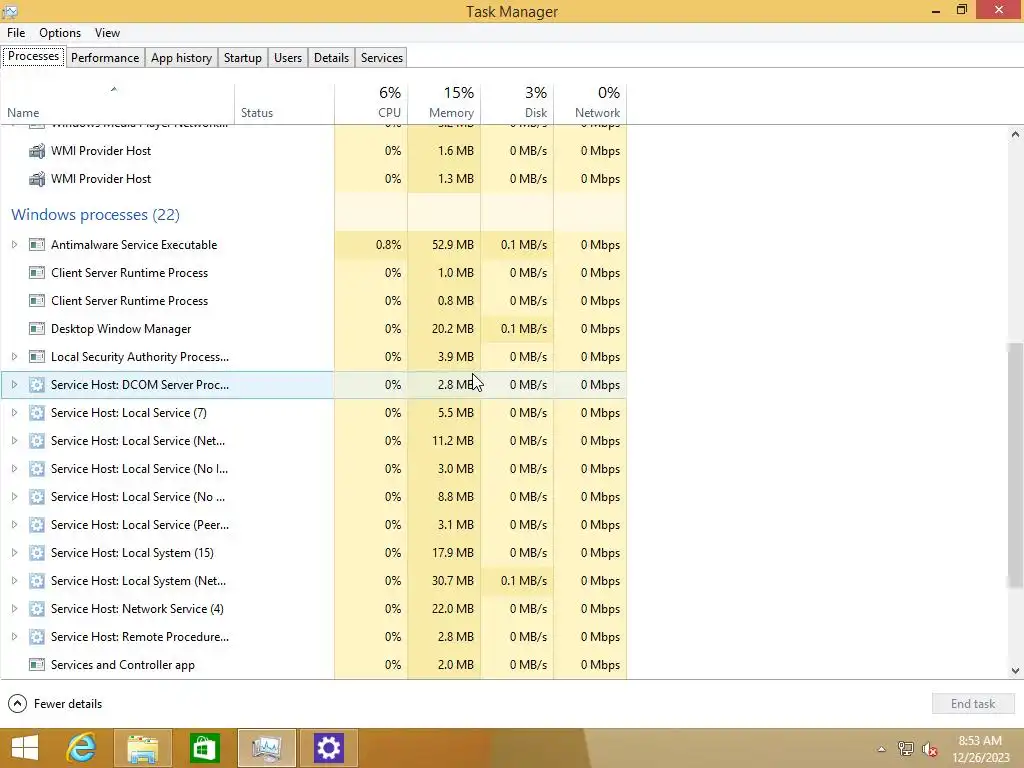Select the Service Host: Local Service (No ...) 8.8 MB row
The height and width of the screenshot is (768, 1024).
tap(313, 497)
